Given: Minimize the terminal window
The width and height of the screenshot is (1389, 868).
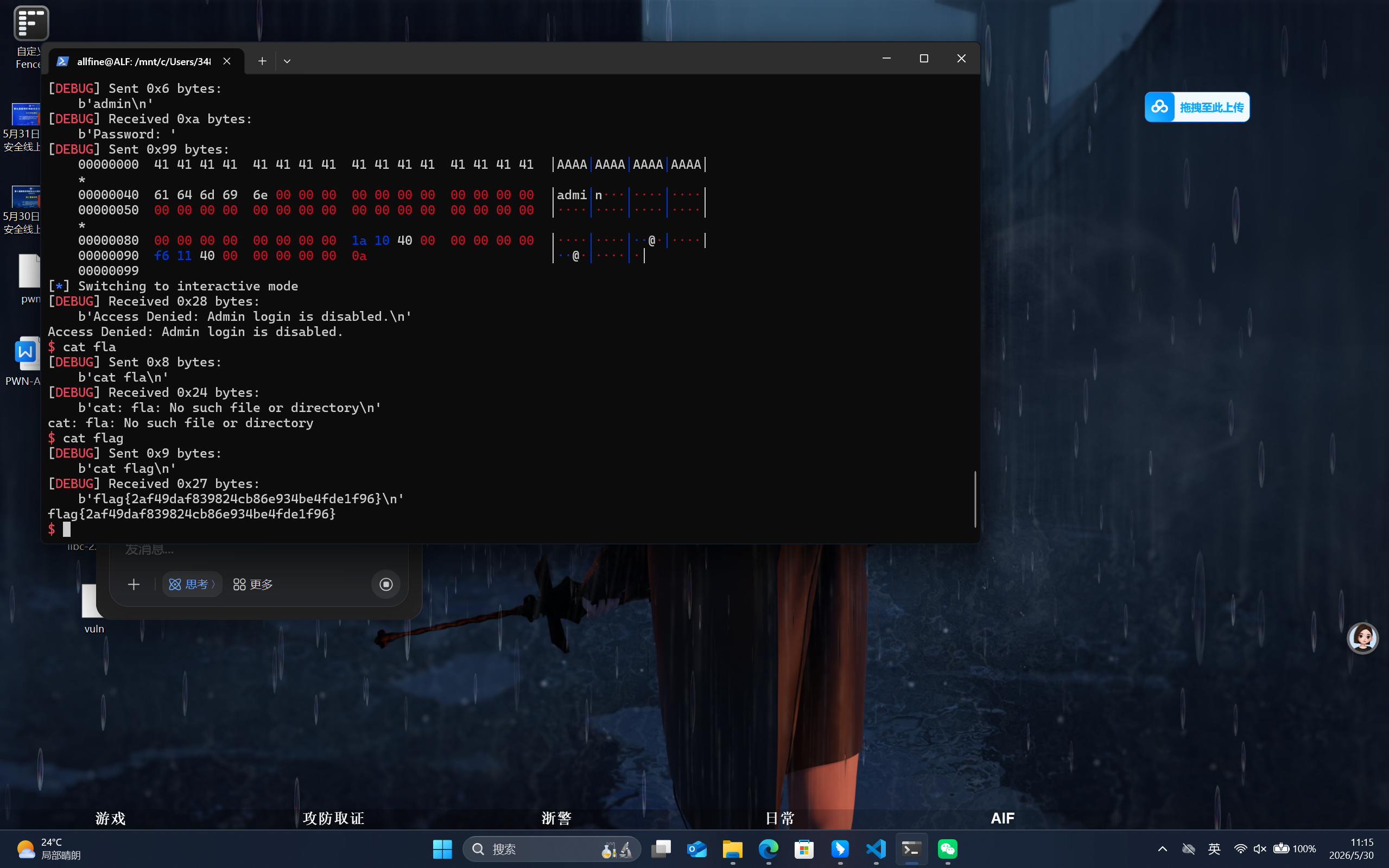Looking at the screenshot, I should tap(886, 59).
